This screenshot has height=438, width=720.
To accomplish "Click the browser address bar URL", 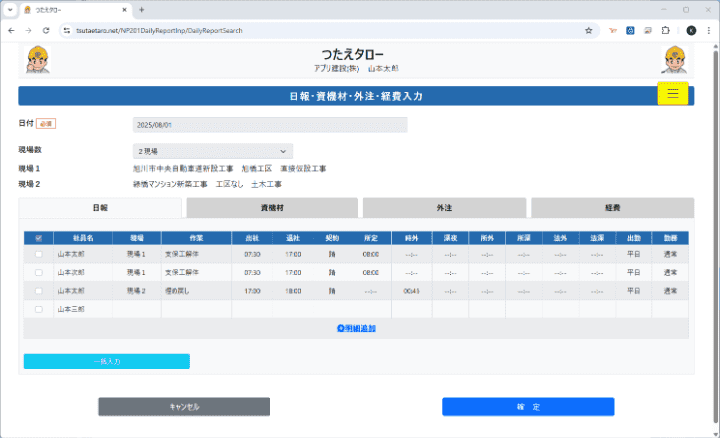I will pos(159,30).
